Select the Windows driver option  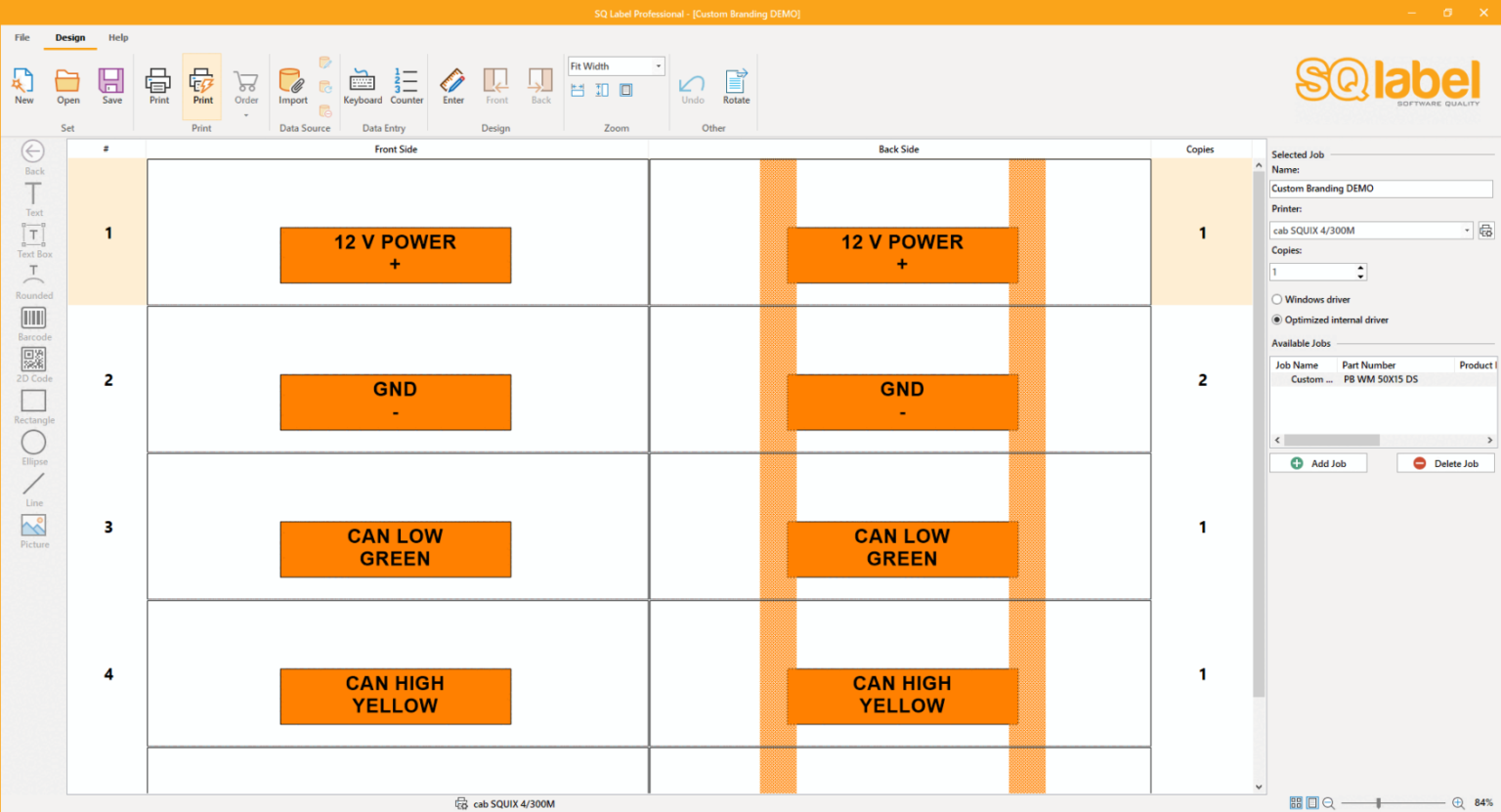coord(1277,300)
